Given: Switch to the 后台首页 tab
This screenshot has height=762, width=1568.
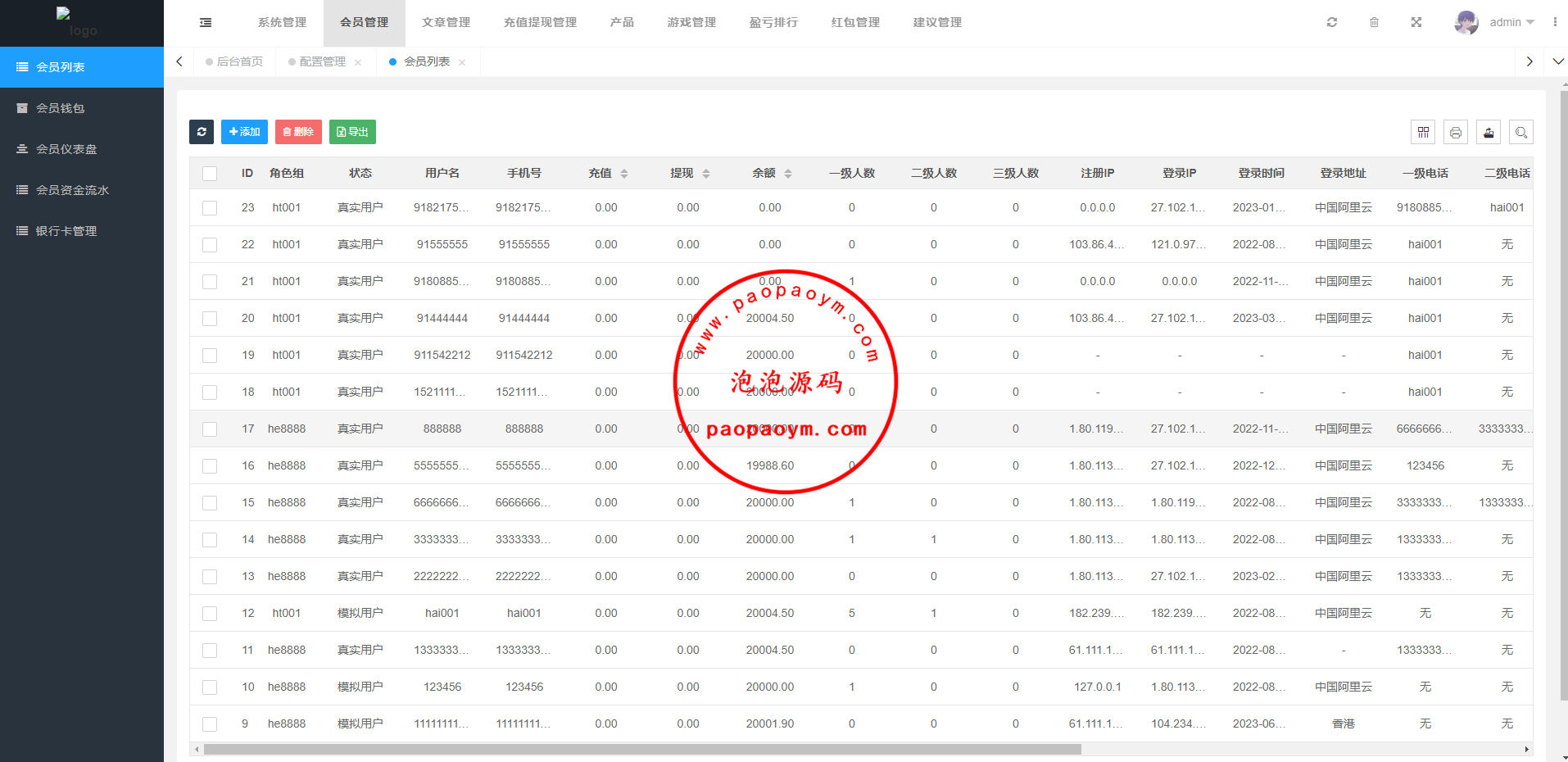Looking at the screenshot, I should 239,61.
